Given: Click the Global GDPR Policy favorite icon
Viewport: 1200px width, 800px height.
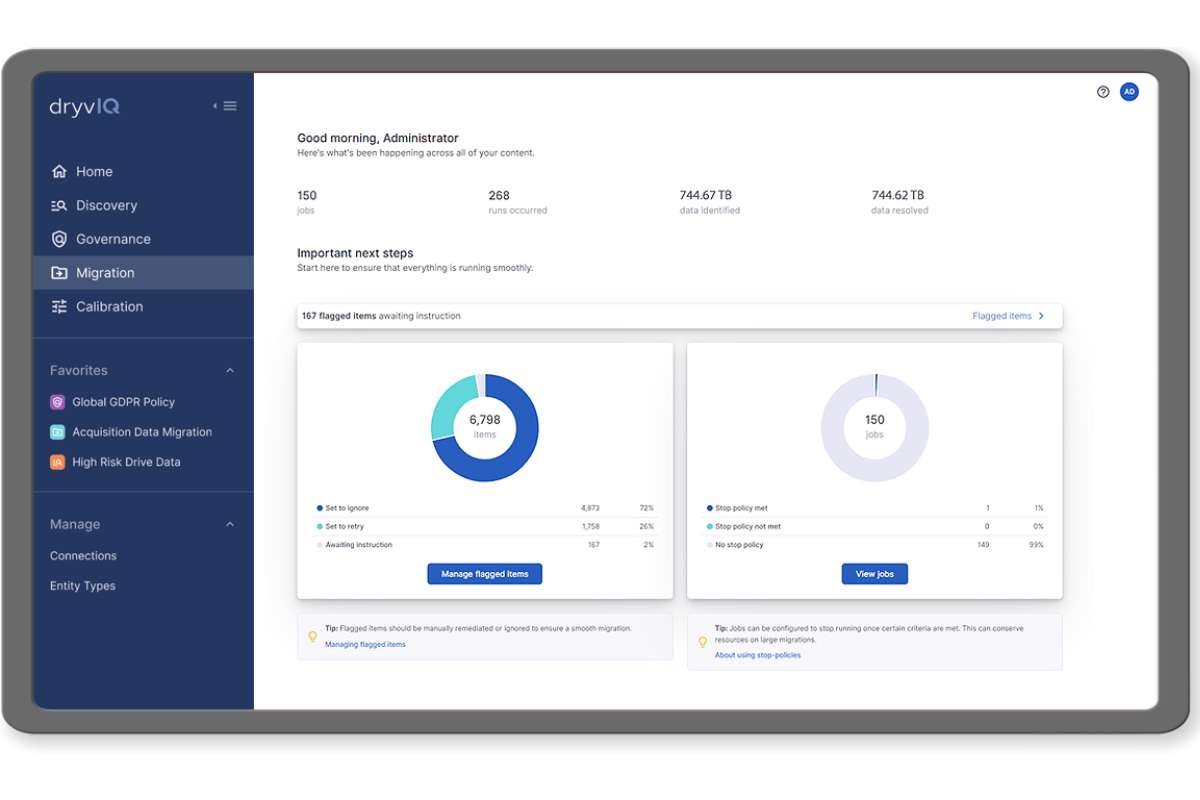Looking at the screenshot, I should pyautogui.click(x=59, y=401).
